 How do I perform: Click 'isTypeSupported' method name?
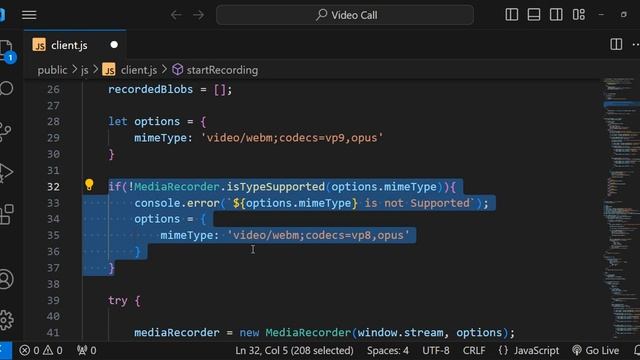276,187
